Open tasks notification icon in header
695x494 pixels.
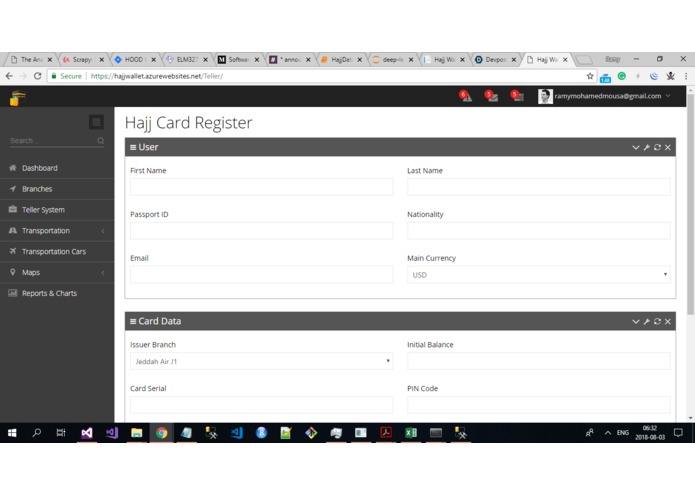[517, 96]
